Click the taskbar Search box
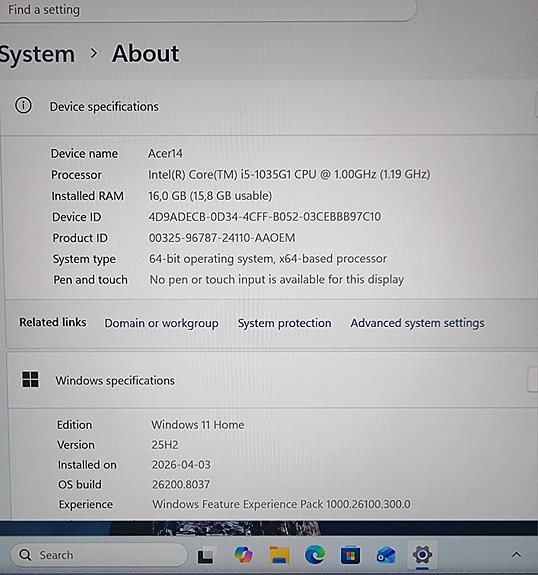The image size is (538, 575). [98, 555]
